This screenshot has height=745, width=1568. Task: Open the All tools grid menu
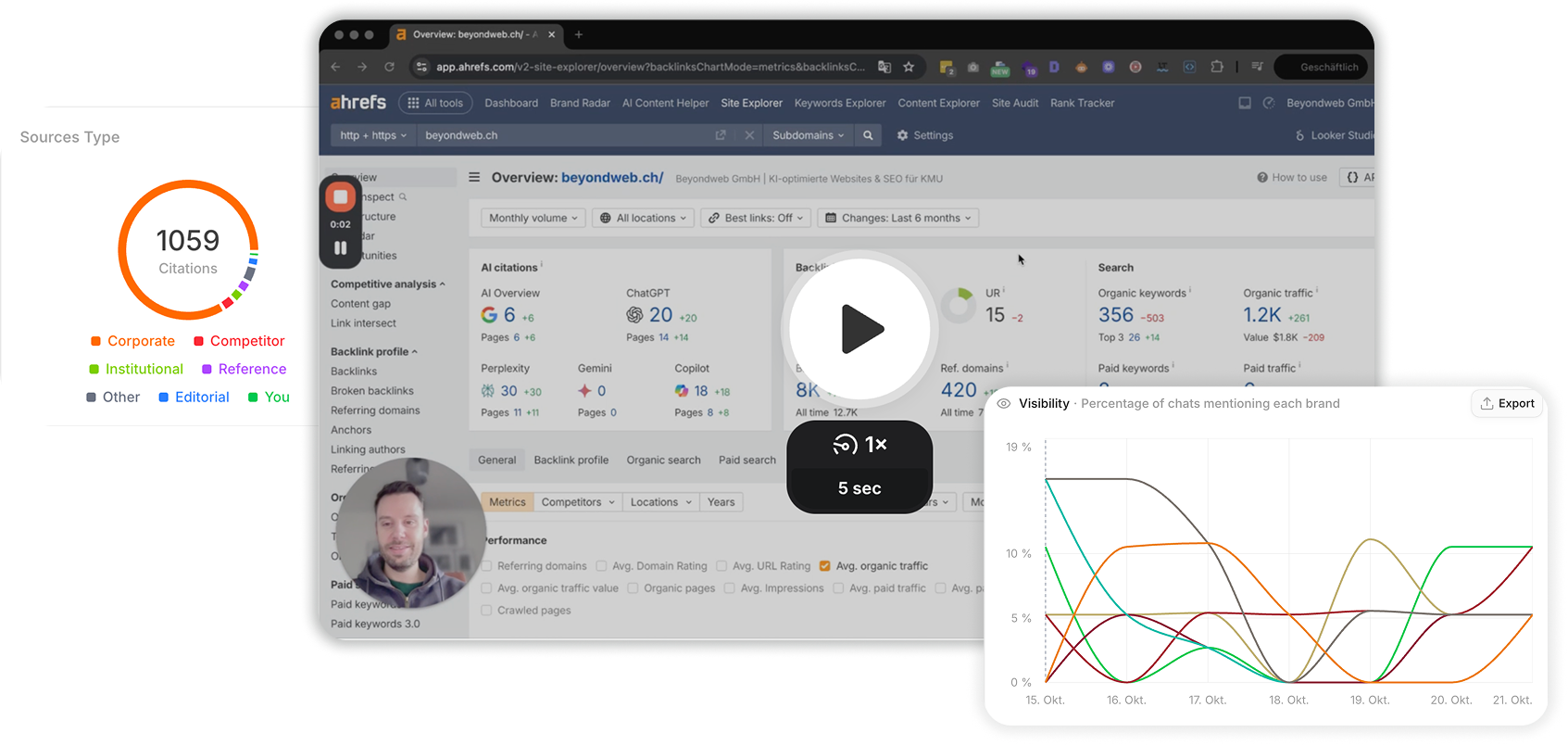[435, 103]
